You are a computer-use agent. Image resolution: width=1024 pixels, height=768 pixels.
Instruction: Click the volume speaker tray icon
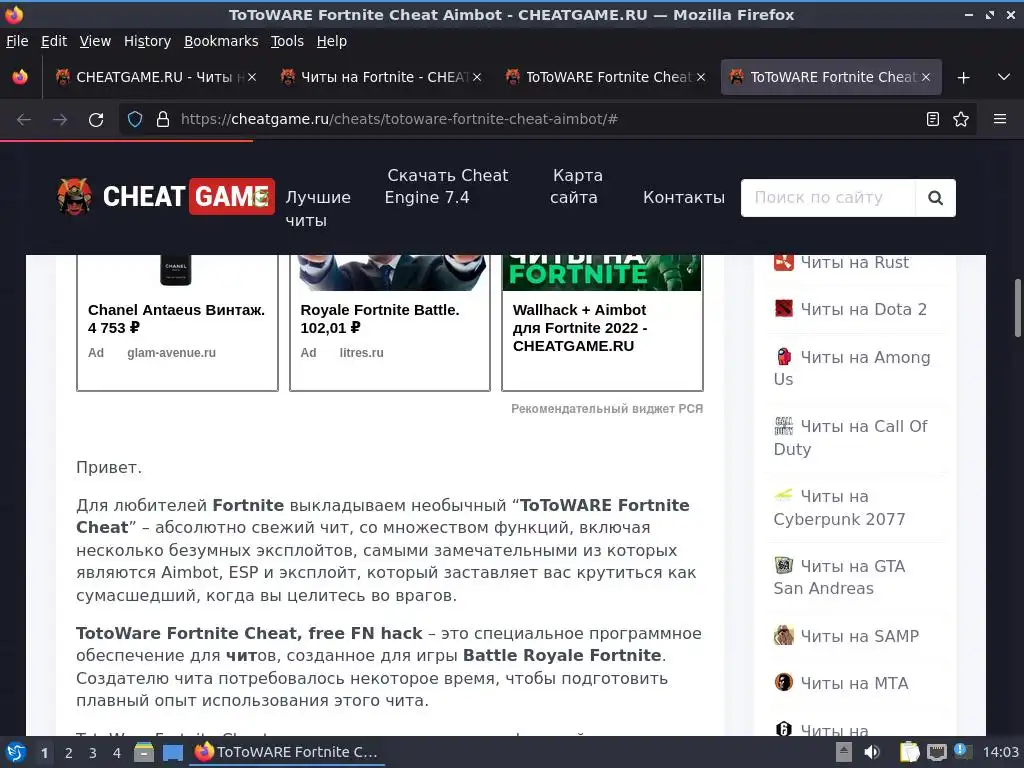(x=872, y=752)
